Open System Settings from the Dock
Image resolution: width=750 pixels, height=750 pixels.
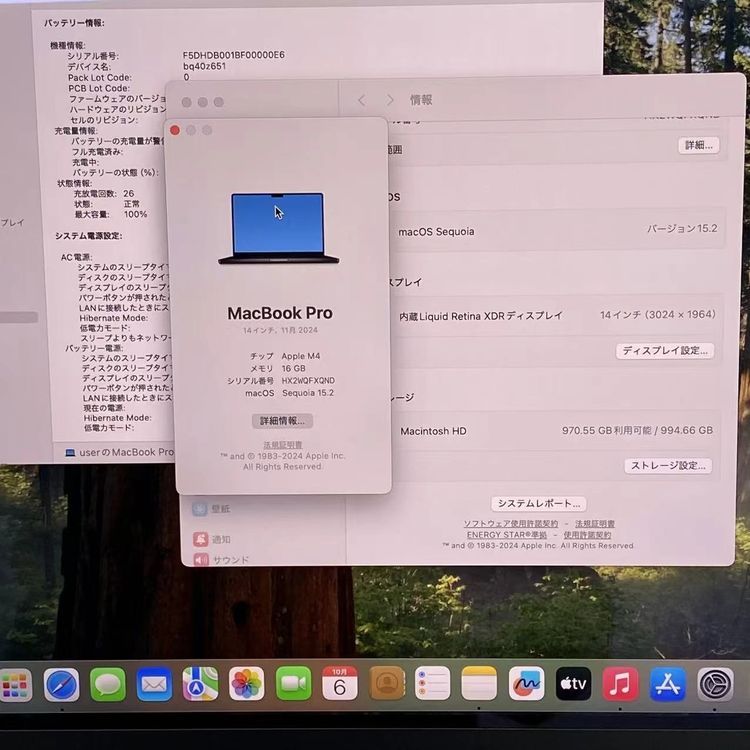click(715, 684)
